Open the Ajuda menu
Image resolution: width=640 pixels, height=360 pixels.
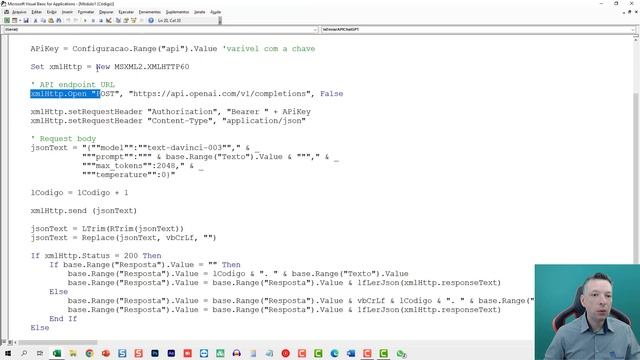tap(216, 12)
